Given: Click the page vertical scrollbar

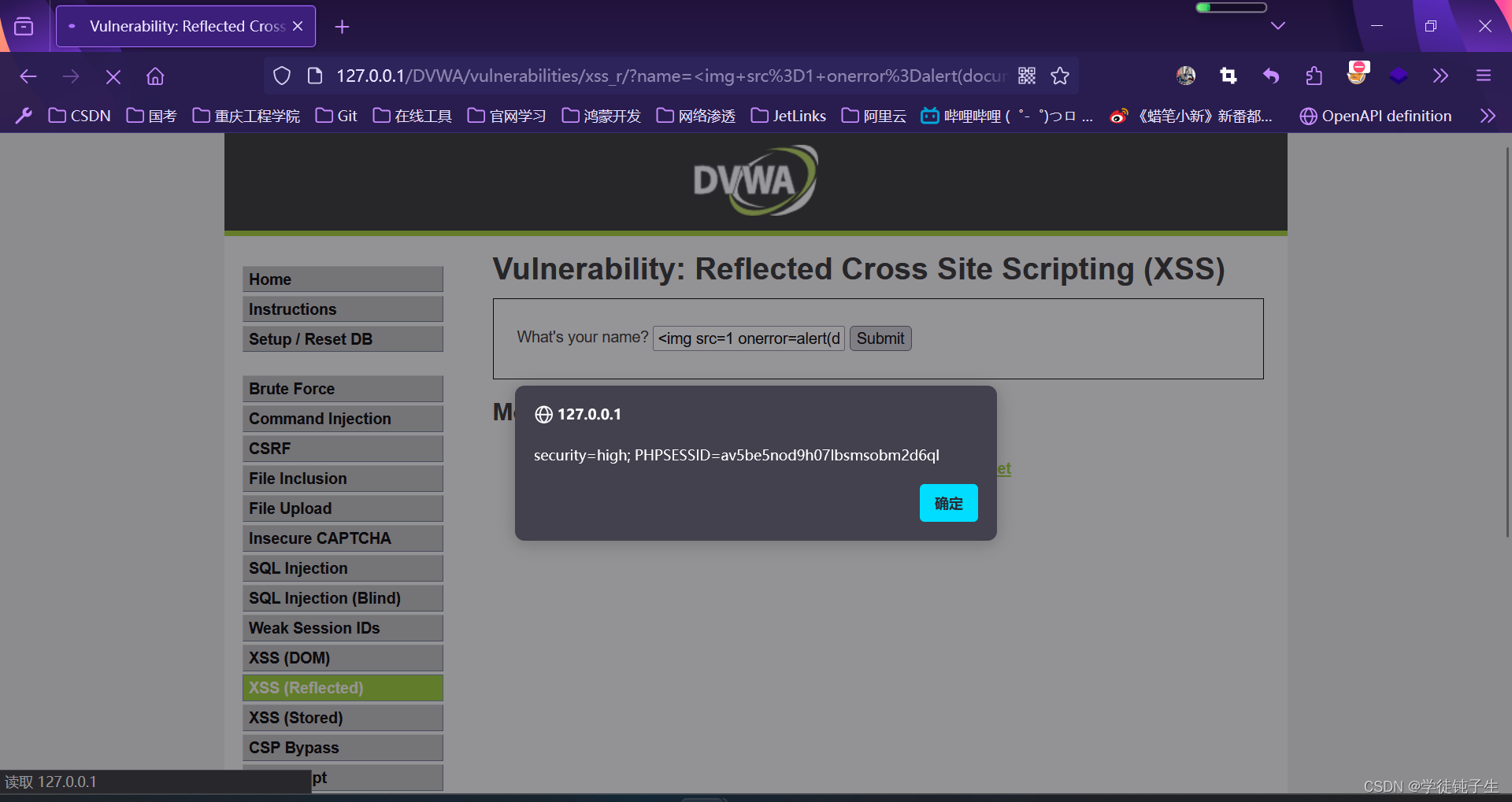Looking at the screenshot, I should coord(1506,342).
